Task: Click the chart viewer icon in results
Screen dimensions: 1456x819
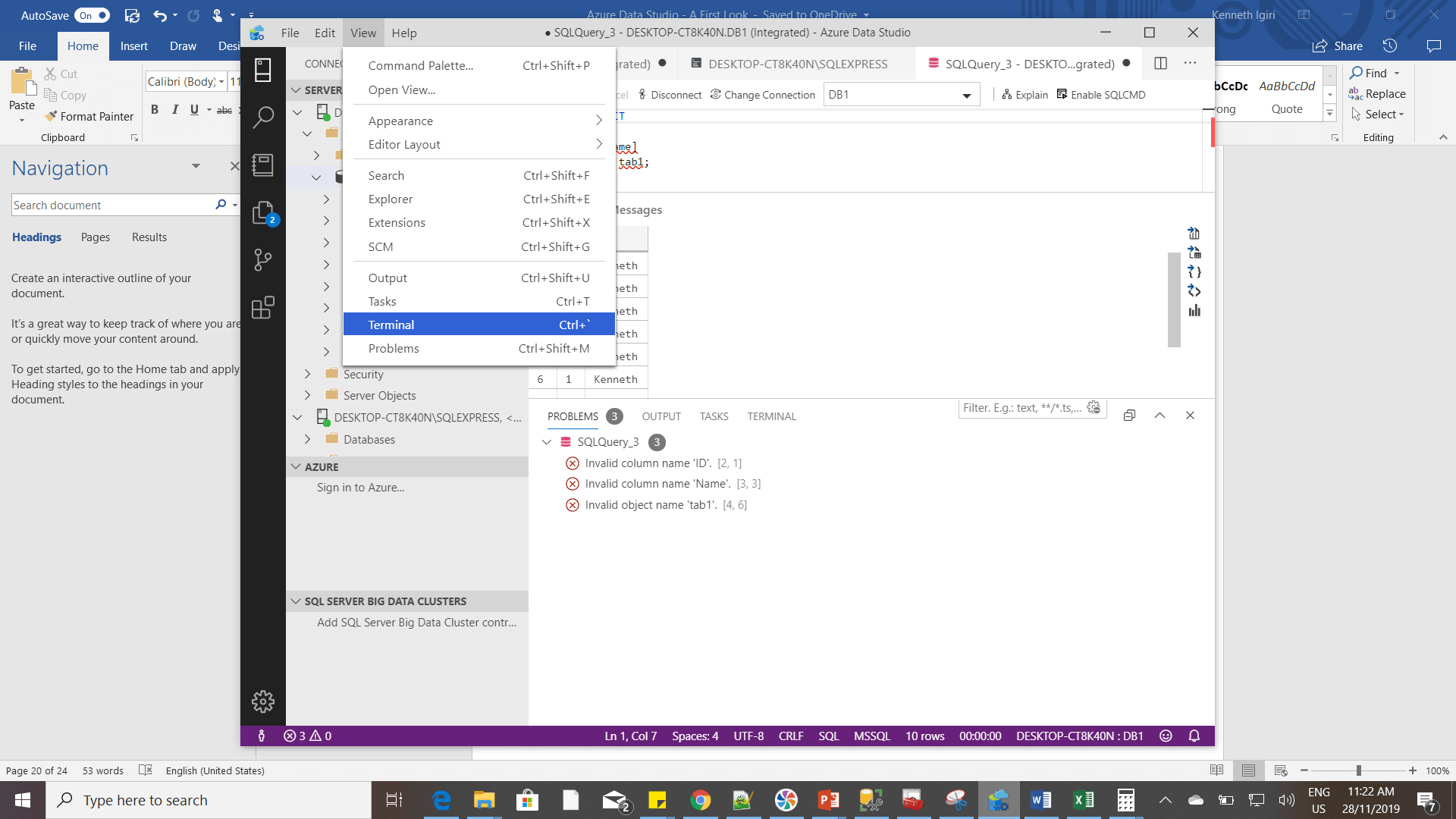Action: coord(1194,311)
